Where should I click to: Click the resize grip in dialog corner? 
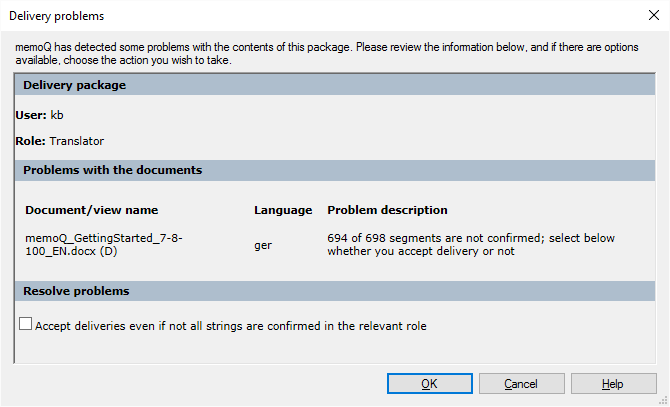[x=663, y=400]
